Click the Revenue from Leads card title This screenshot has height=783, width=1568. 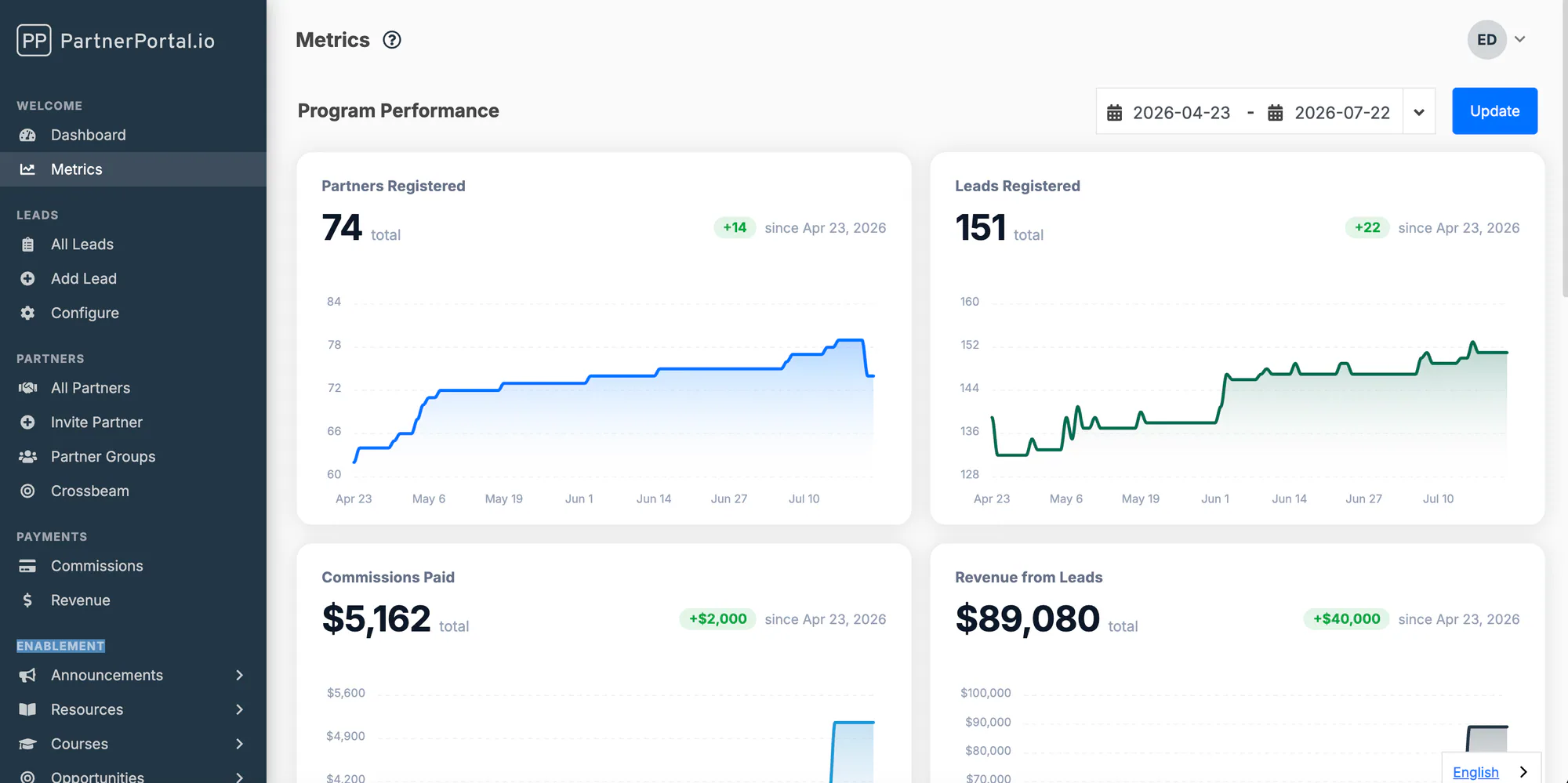1029,578
